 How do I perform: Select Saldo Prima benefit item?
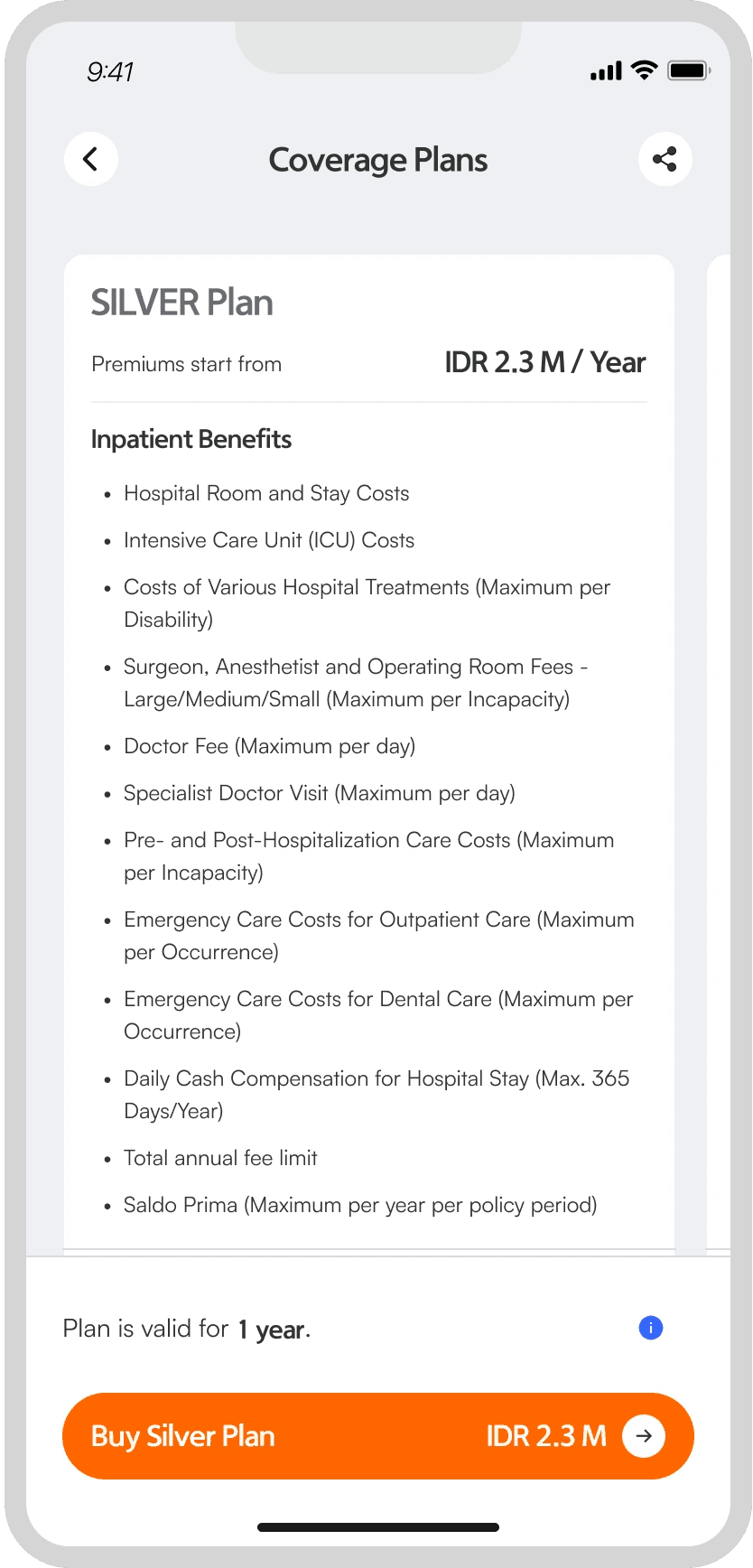pyautogui.click(x=360, y=1205)
